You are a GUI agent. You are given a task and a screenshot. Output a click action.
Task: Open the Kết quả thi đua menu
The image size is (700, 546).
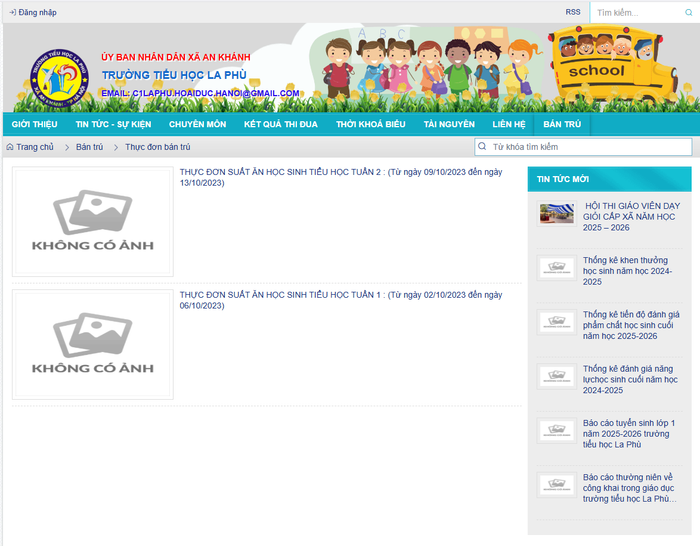point(281,124)
